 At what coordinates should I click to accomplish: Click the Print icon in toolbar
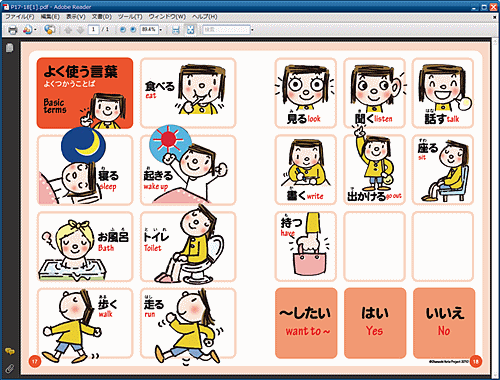tap(13, 30)
